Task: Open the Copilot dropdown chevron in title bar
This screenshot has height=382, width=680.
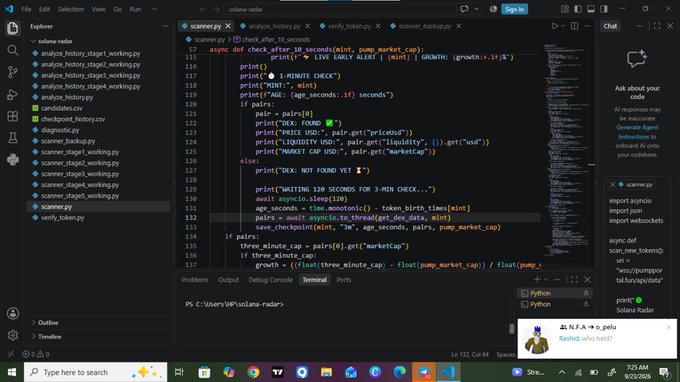Action: tap(477, 9)
